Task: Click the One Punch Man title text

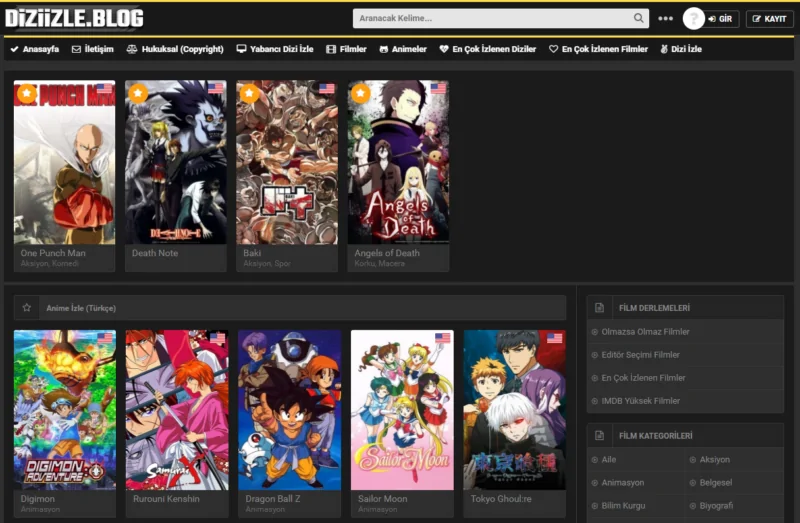Action: tap(53, 253)
